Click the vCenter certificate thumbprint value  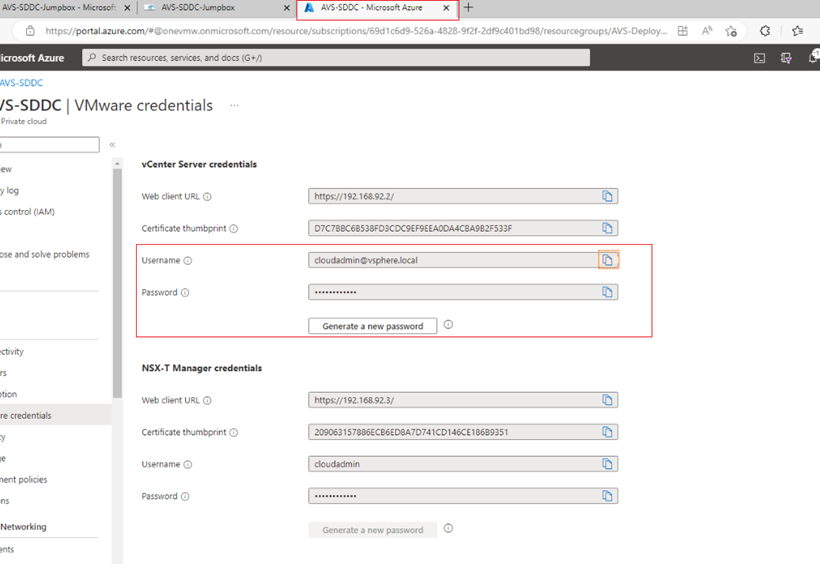[x=413, y=229]
